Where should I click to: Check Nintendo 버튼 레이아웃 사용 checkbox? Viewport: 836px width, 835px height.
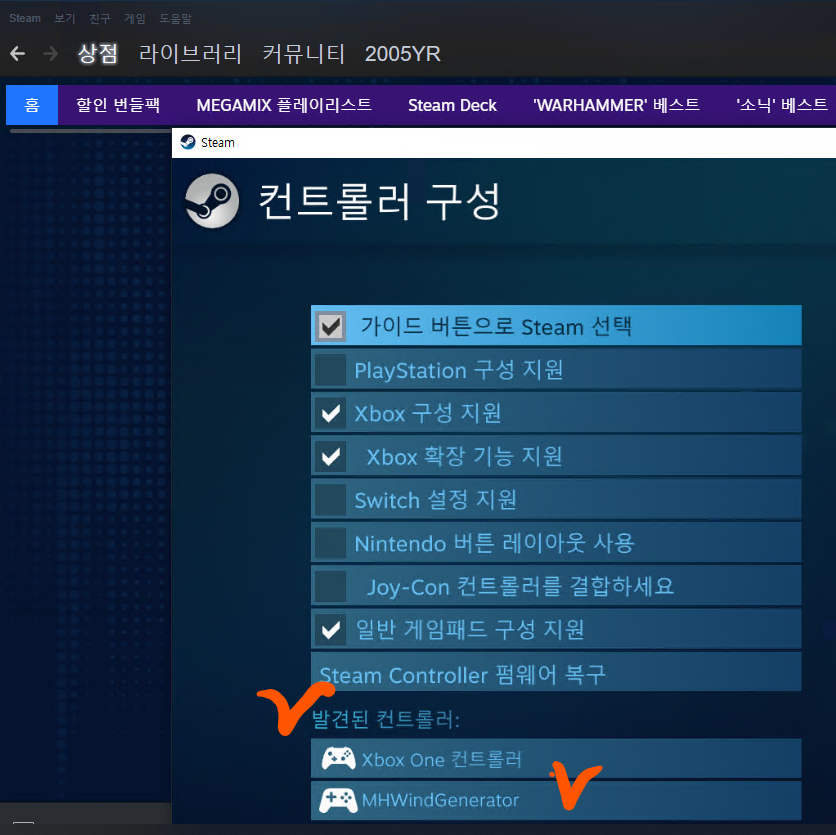[331, 543]
